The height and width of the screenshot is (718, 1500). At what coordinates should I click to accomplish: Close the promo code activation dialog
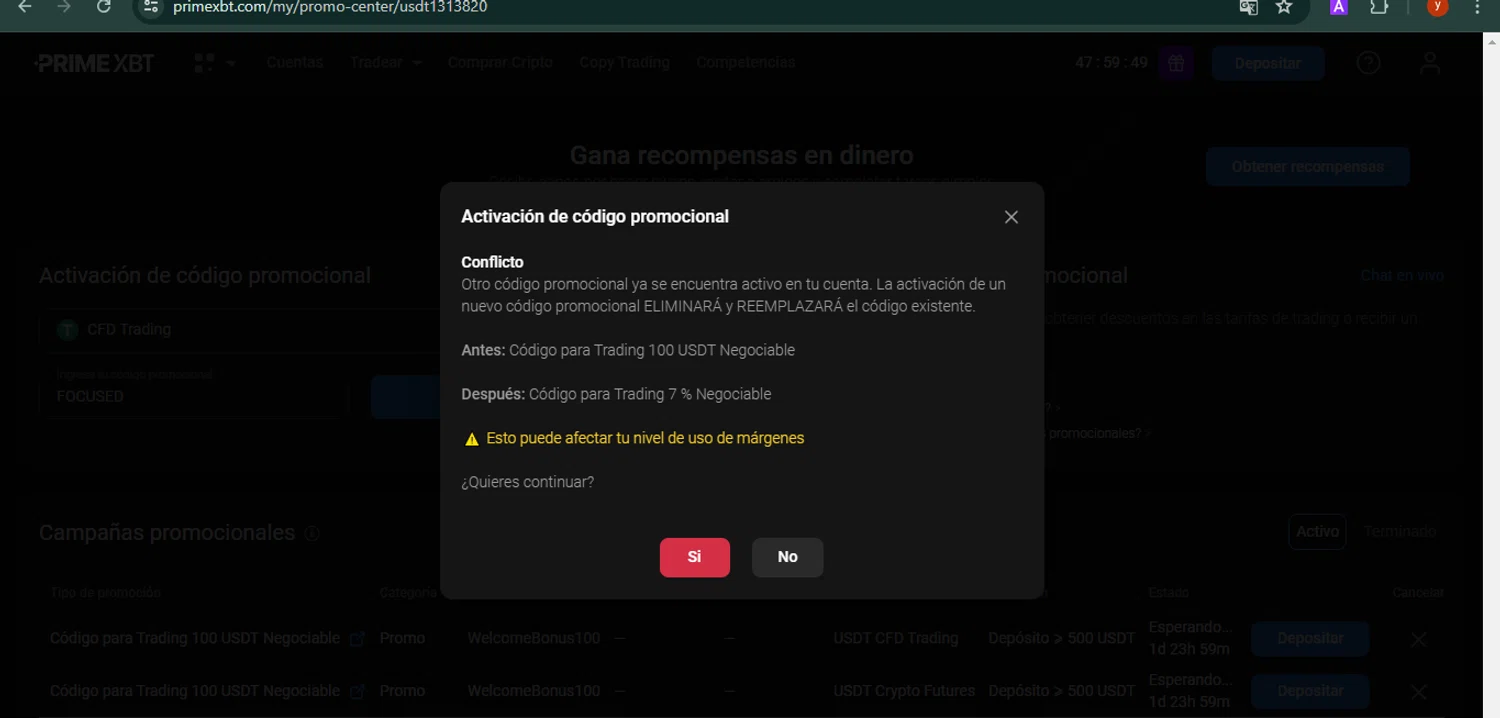[x=1011, y=217]
